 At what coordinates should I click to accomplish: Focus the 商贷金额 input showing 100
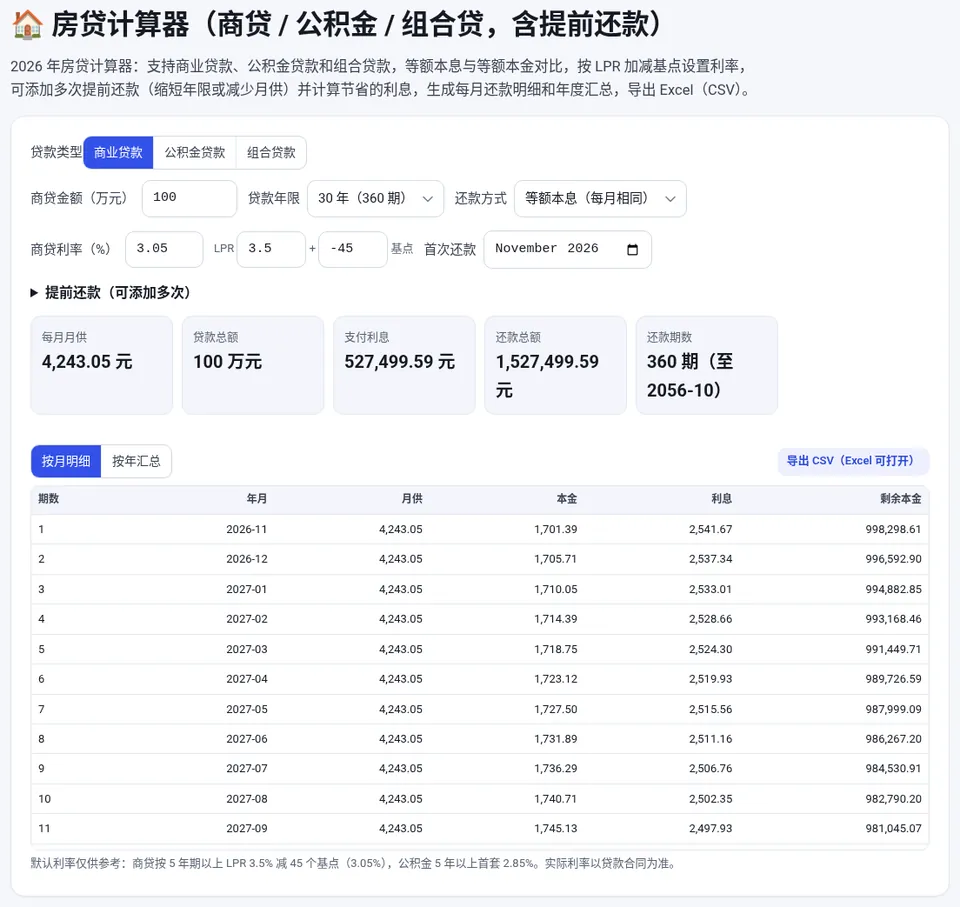click(x=189, y=198)
